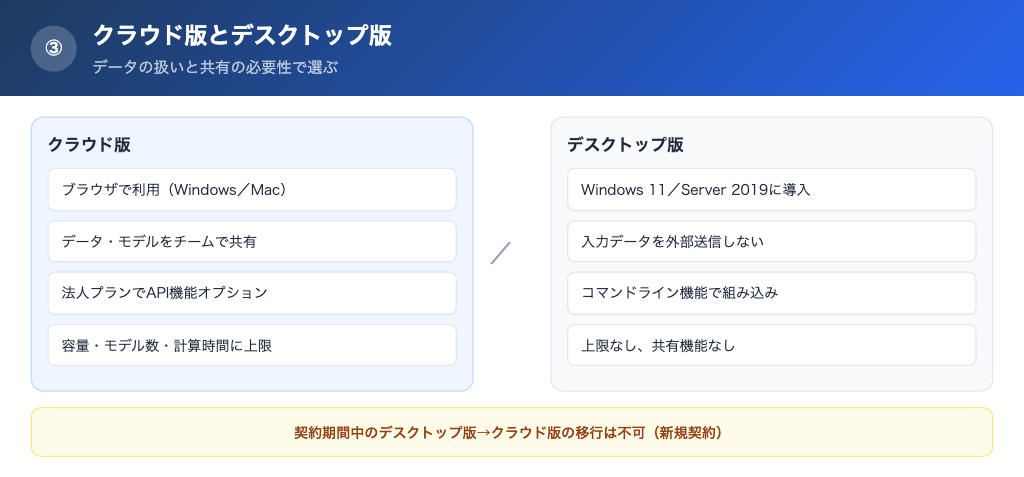Select データ・モデルをチームで共有 row

[252, 242]
